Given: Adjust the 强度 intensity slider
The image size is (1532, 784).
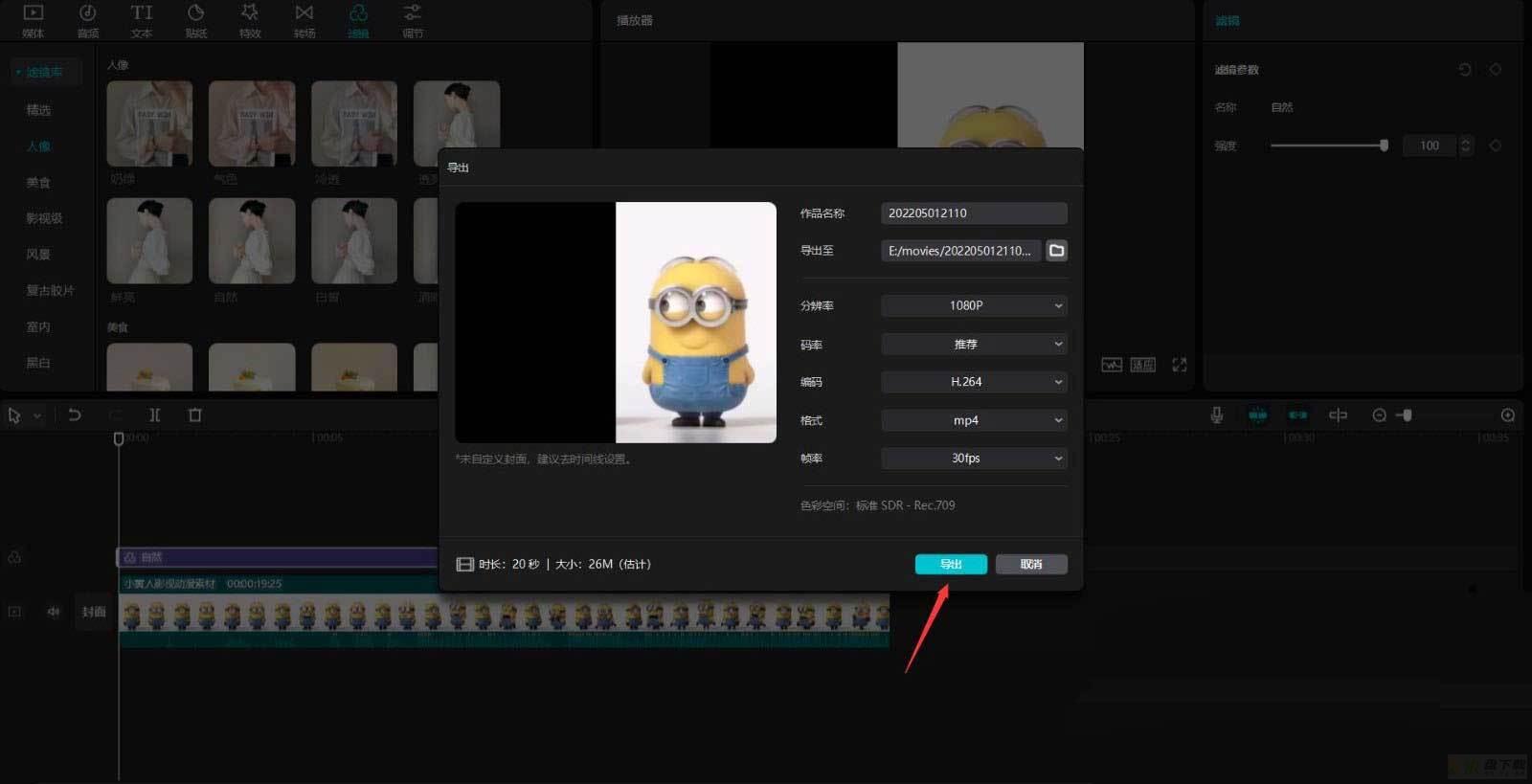Looking at the screenshot, I should [1329, 146].
